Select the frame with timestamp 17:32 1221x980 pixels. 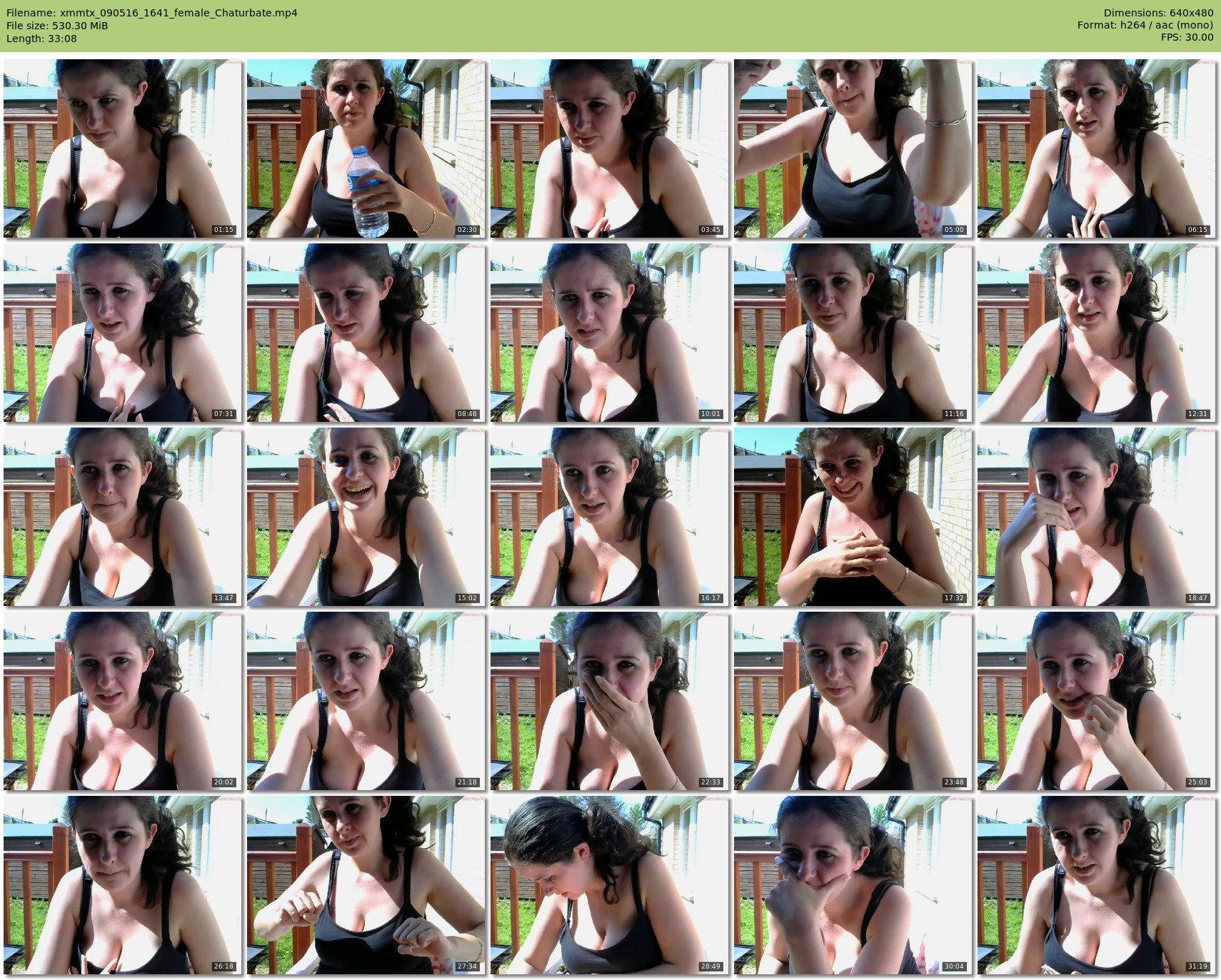[853, 517]
